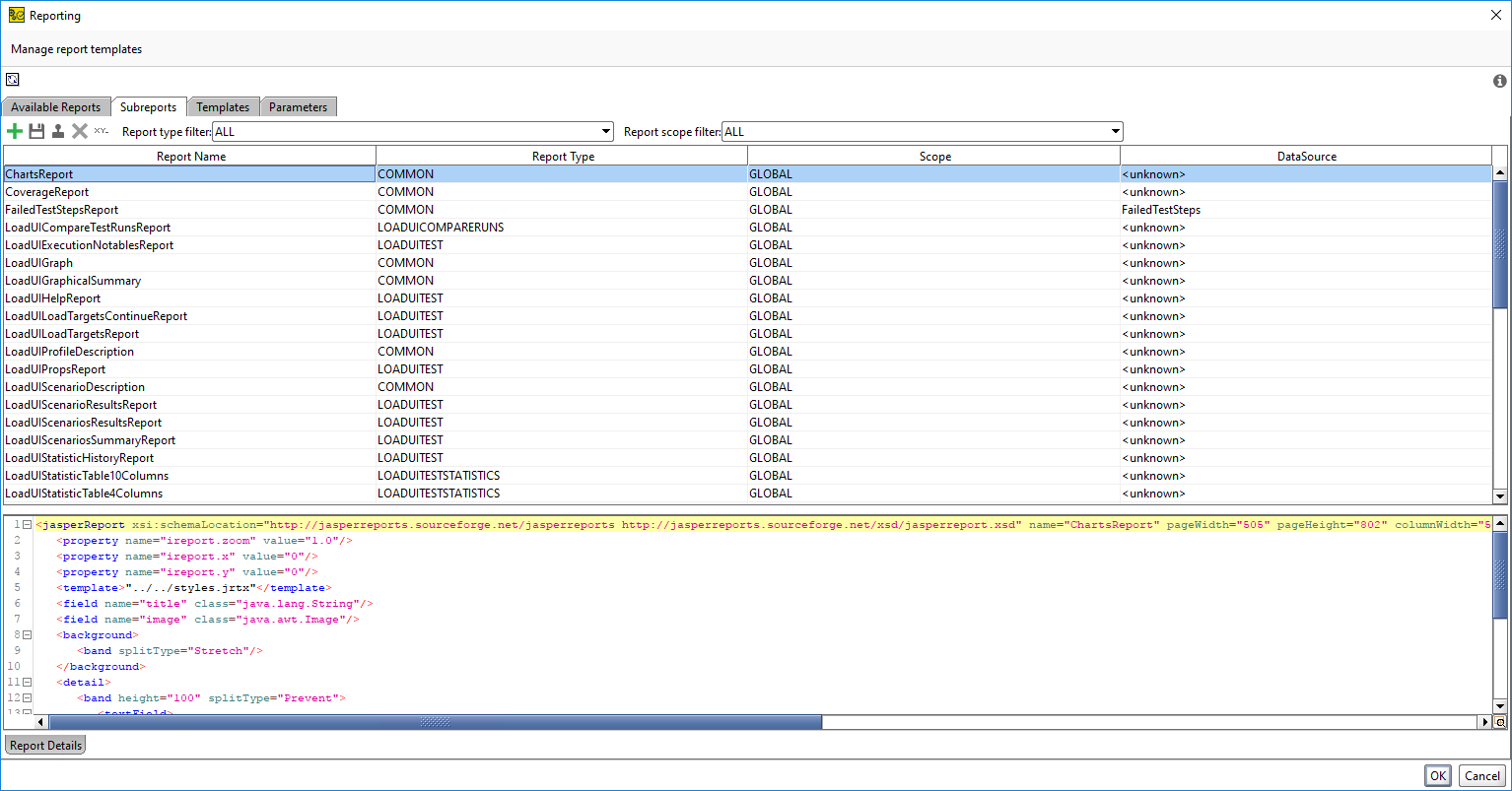
Task: Open the Available Reports tab
Action: point(56,106)
